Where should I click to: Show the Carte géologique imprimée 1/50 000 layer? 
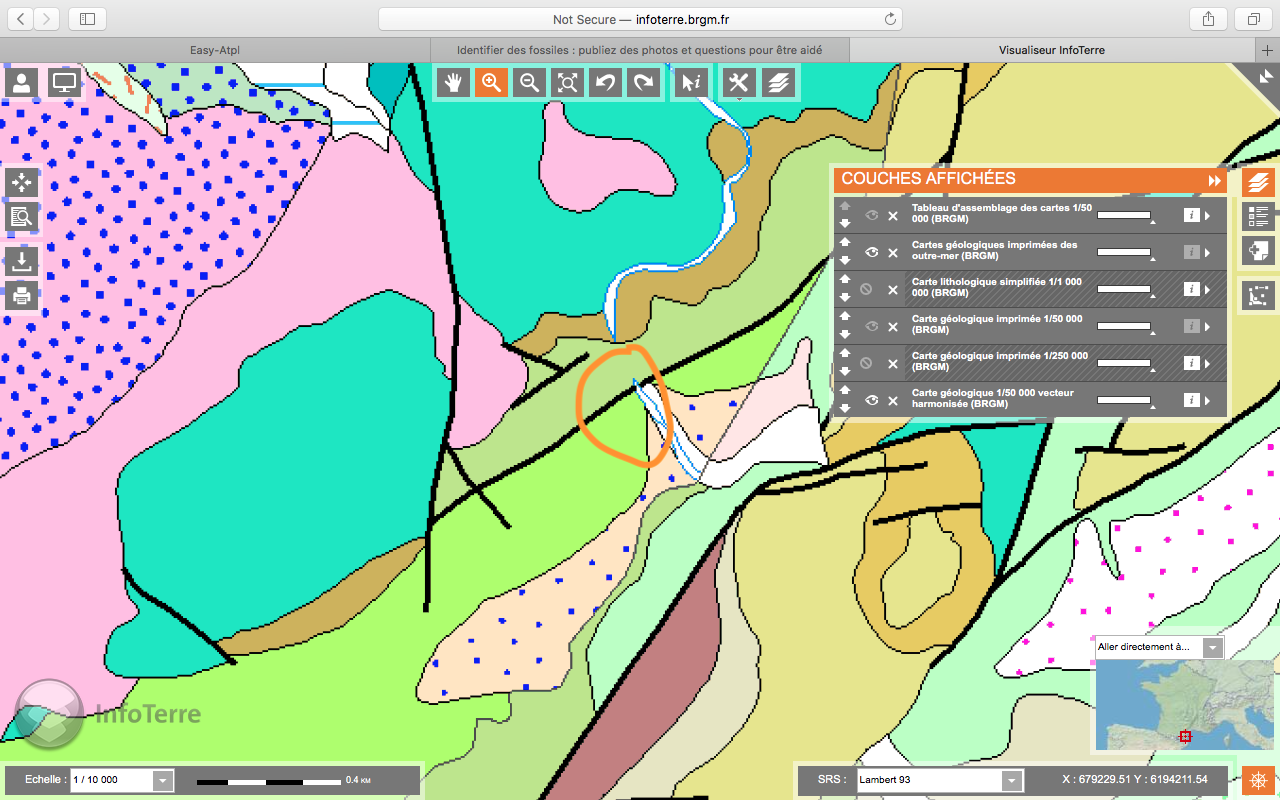click(x=871, y=326)
